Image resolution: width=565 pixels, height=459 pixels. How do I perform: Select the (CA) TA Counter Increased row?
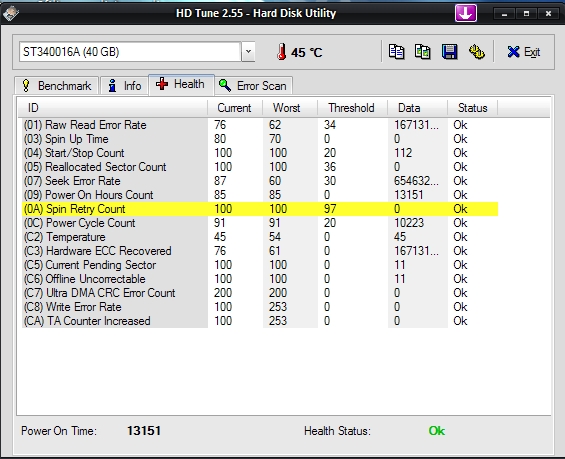pos(260,321)
